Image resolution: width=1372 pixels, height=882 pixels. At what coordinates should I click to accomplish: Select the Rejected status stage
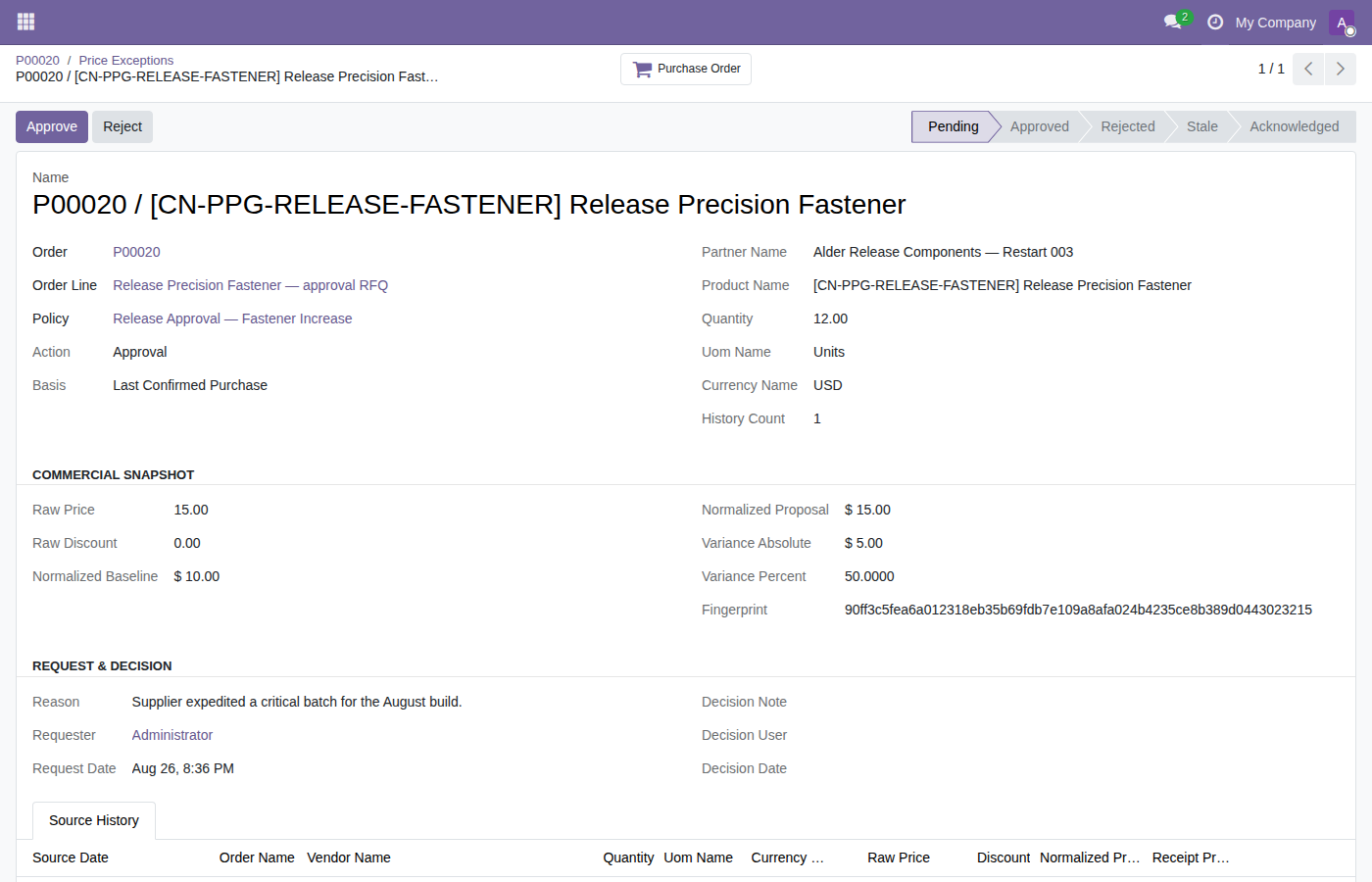click(x=1128, y=126)
